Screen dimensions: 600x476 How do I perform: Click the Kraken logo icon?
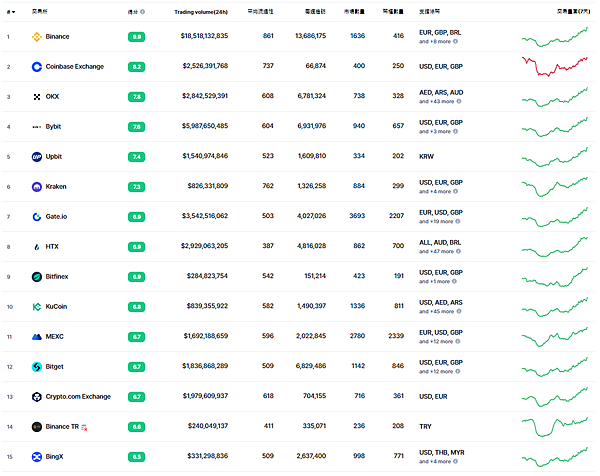37,187
